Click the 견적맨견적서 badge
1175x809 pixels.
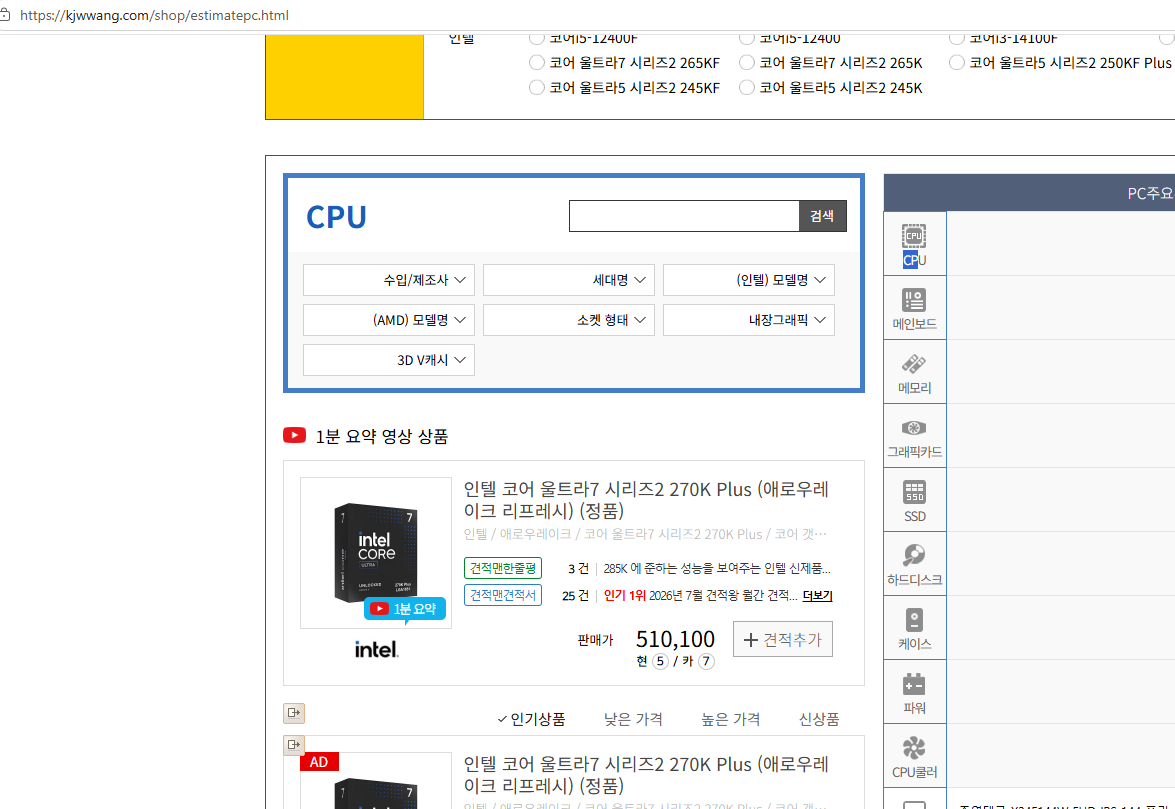pyautogui.click(x=503, y=595)
